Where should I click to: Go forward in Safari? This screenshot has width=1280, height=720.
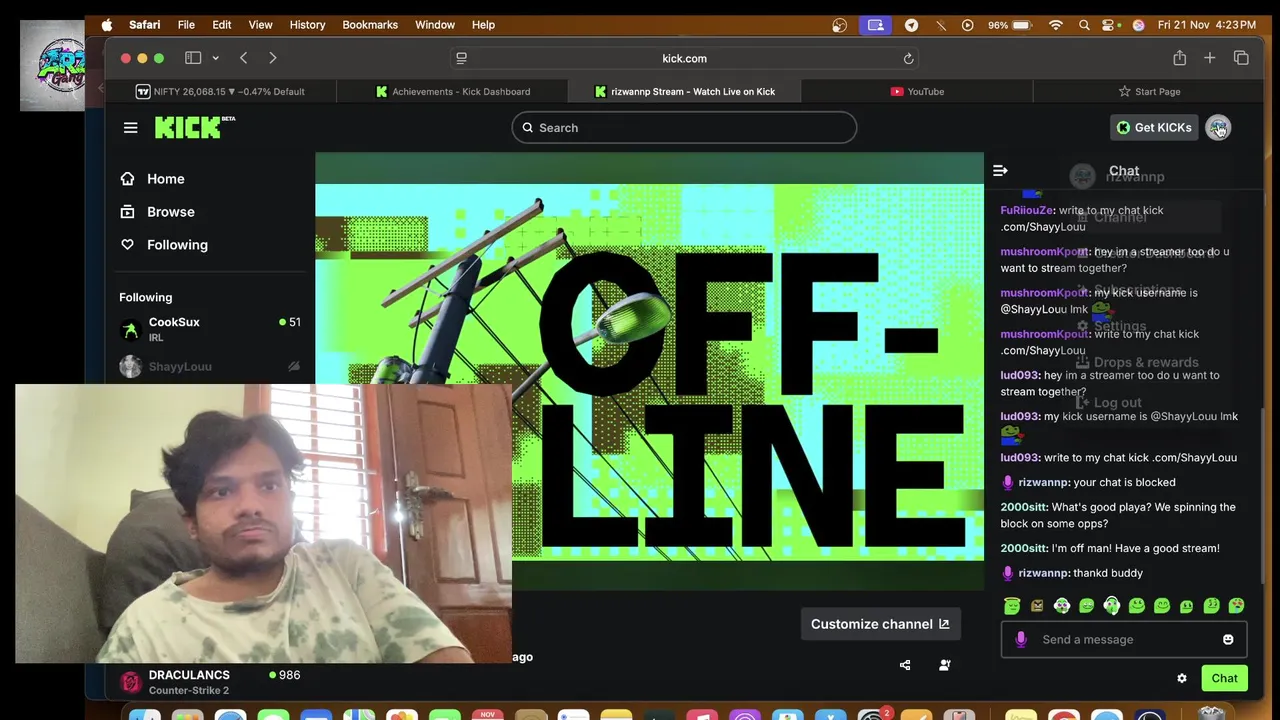pos(272,58)
